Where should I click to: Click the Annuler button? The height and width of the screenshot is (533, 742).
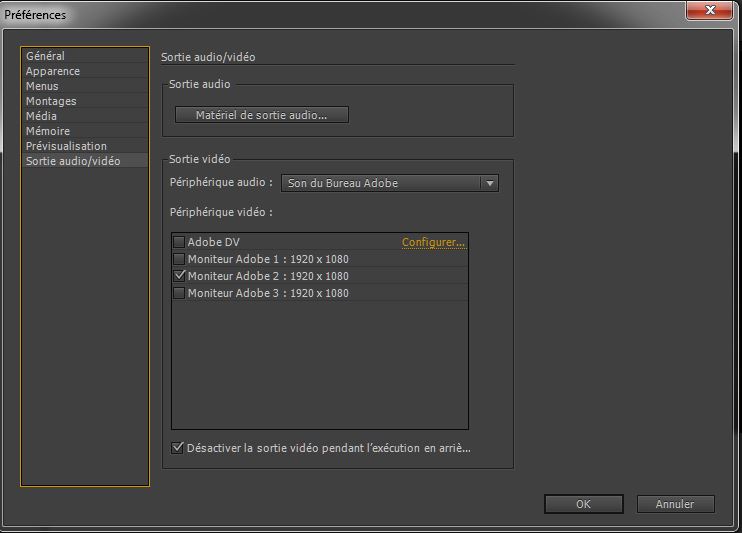pos(673,504)
